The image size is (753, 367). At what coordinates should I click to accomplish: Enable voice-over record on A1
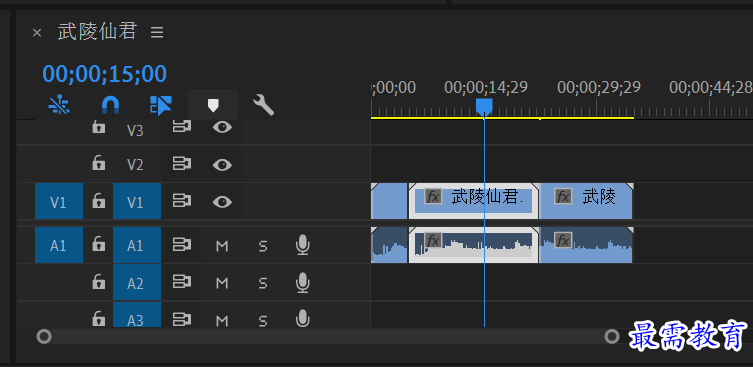point(303,245)
